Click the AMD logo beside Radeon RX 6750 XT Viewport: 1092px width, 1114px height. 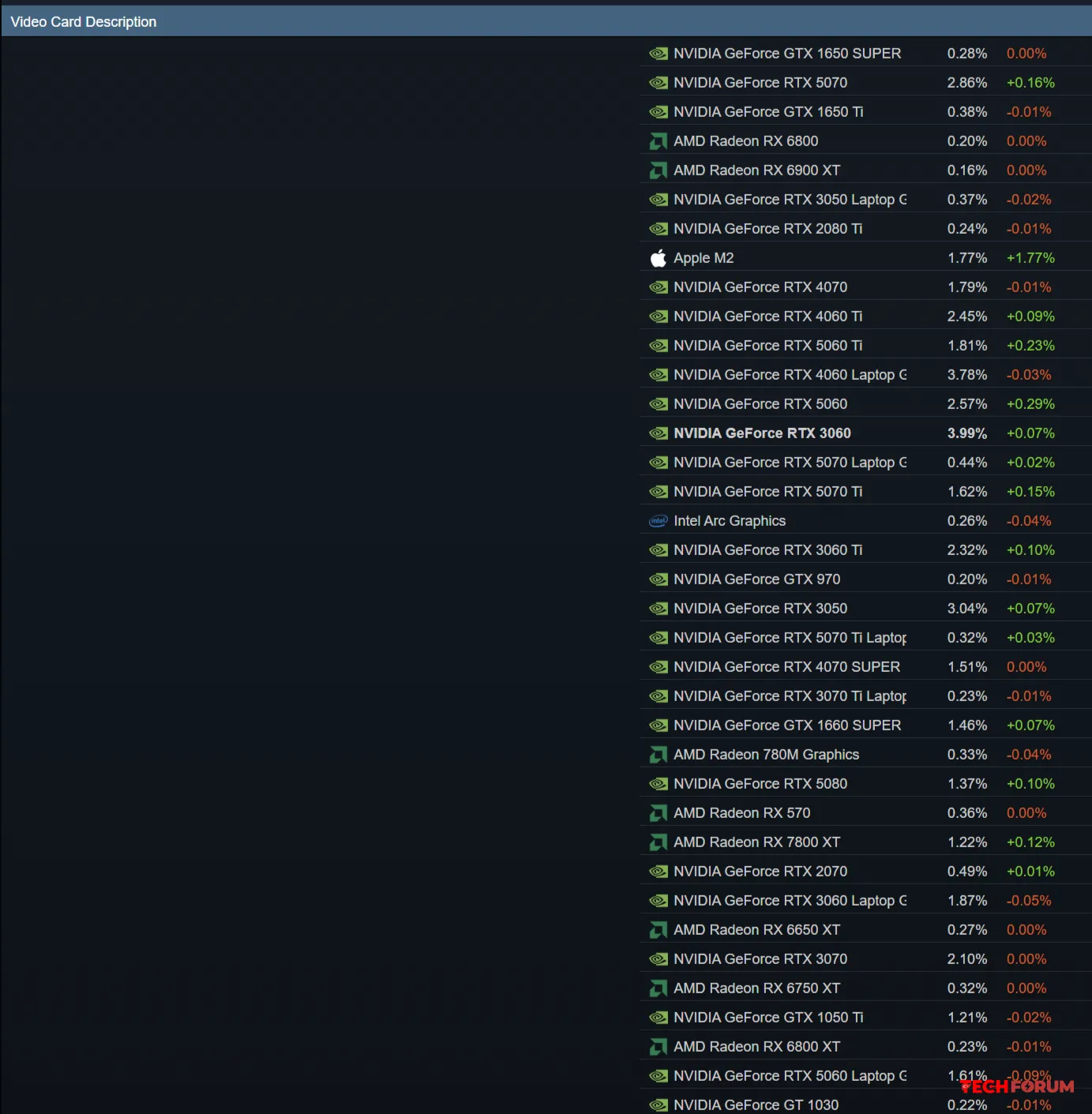[x=658, y=988]
